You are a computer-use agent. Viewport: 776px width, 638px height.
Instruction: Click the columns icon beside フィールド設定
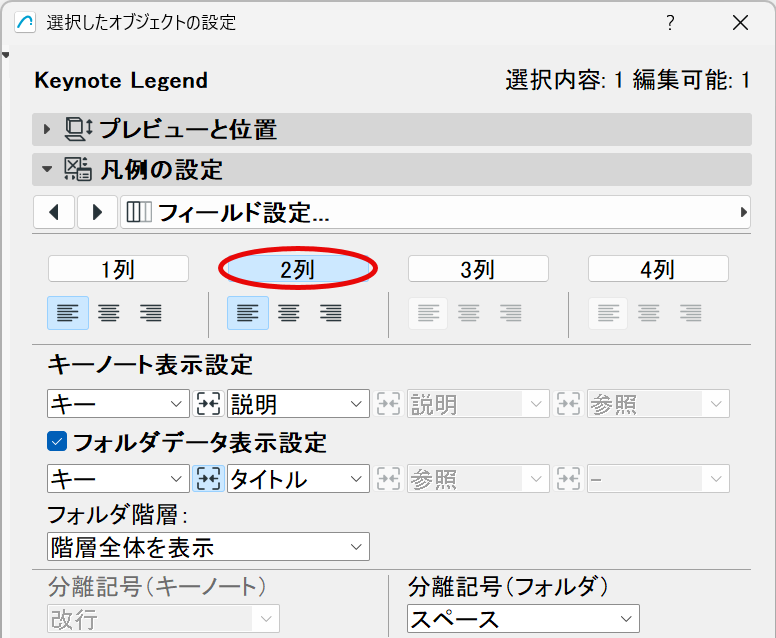[x=139, y=212]
